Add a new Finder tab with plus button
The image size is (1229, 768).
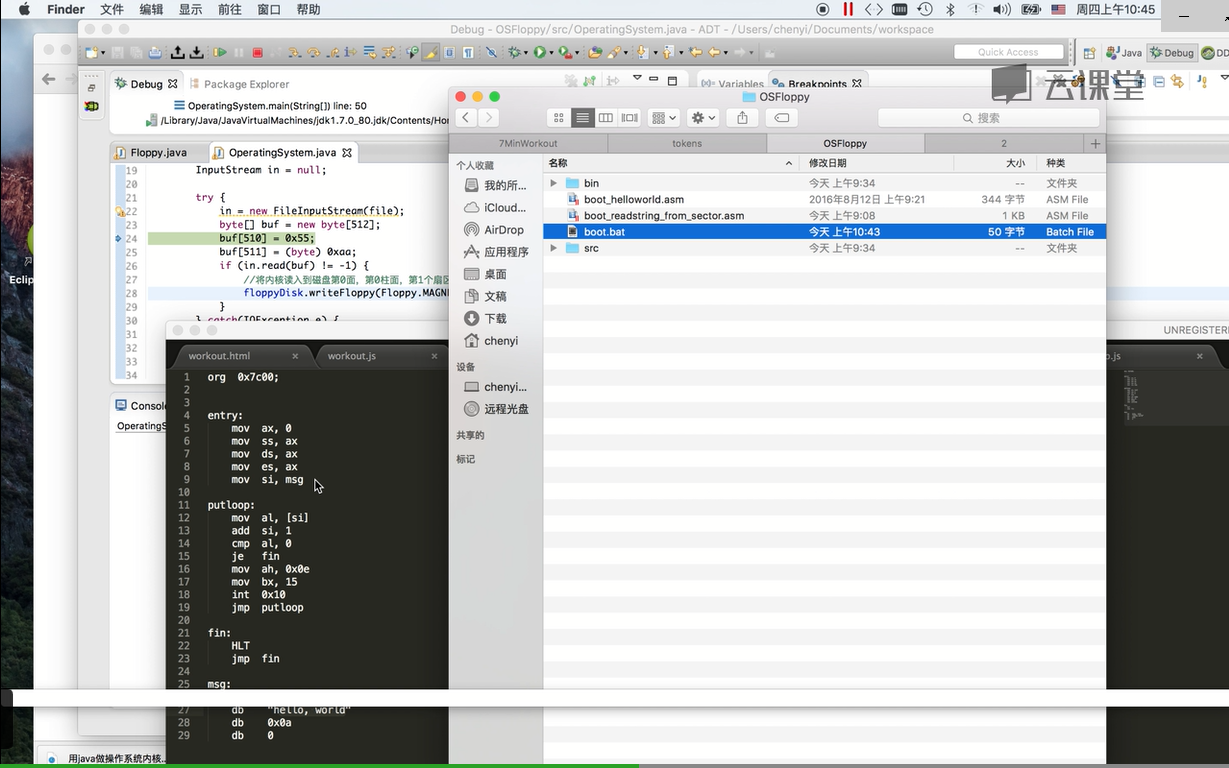[1095, 143]
